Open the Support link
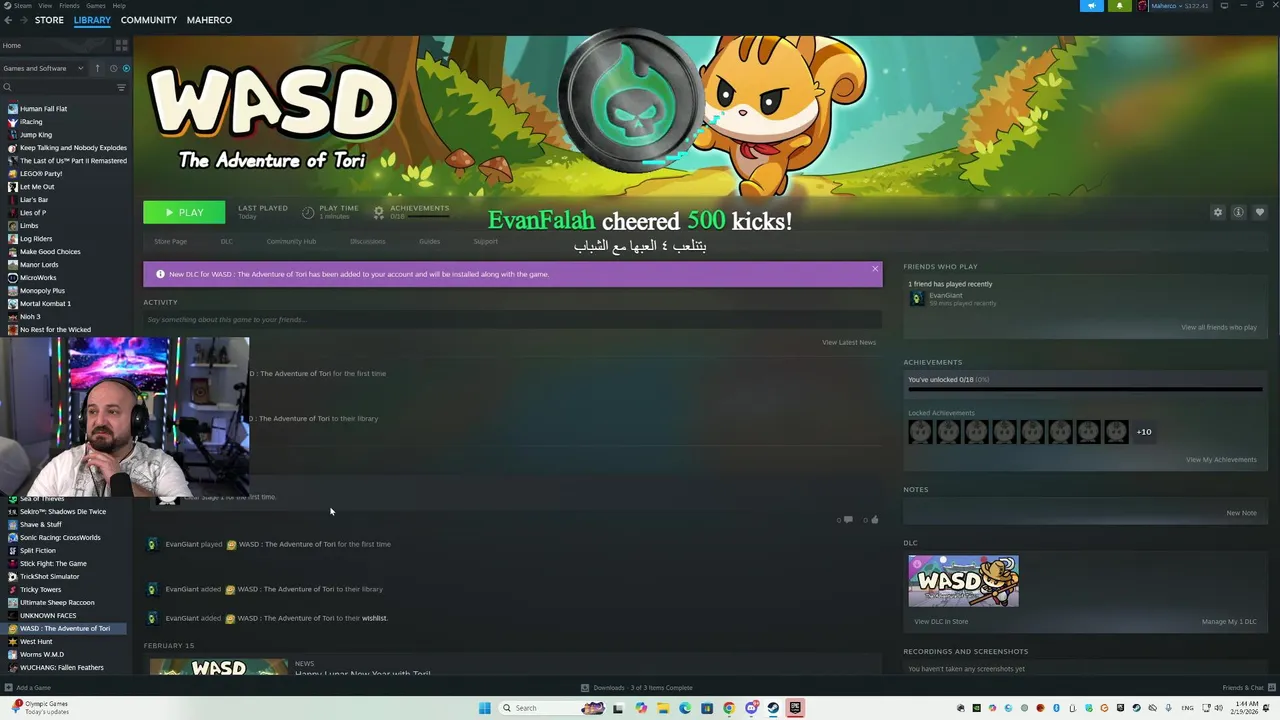 (x=485, y=242)
